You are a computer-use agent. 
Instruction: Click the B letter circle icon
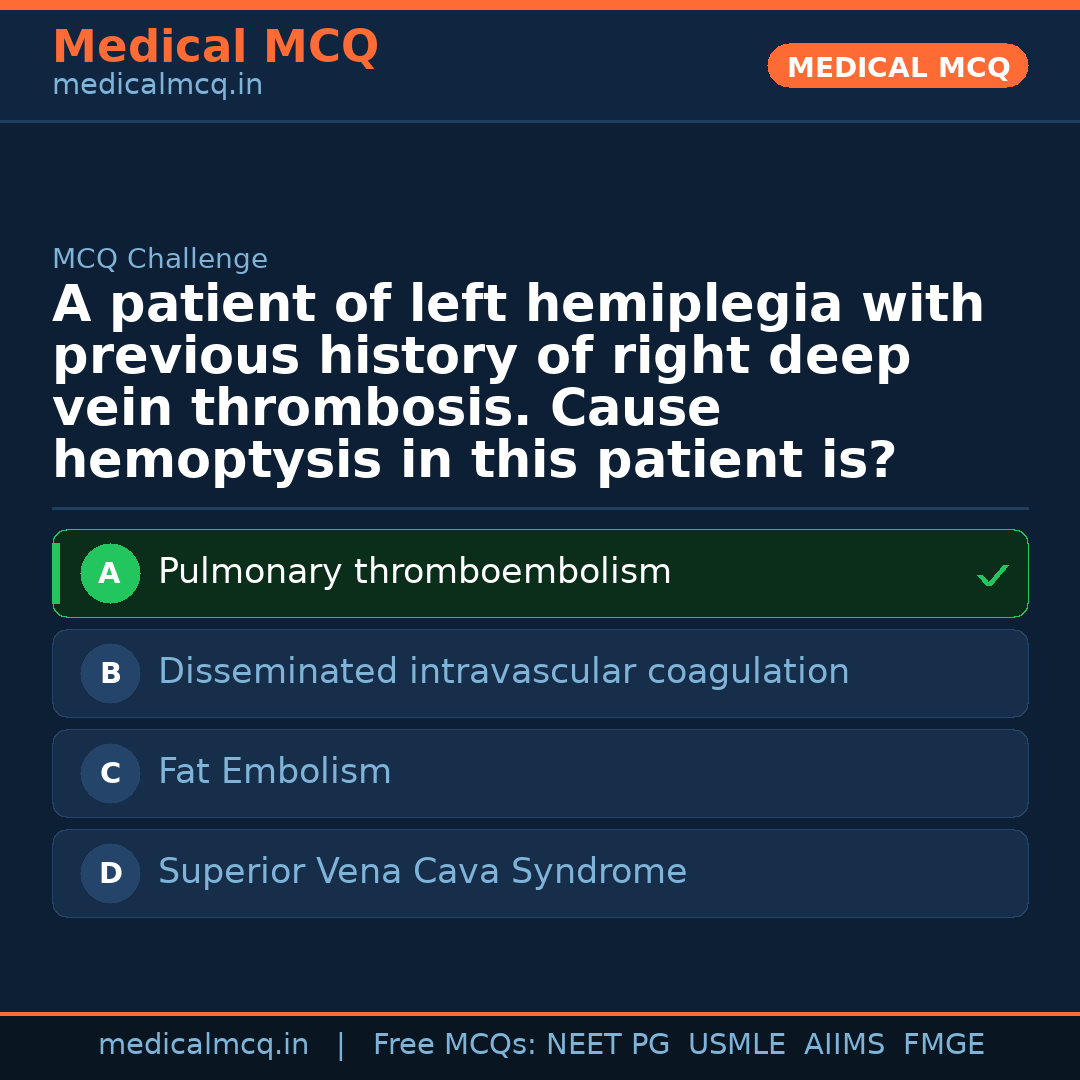pyautogui.click(x=110, y=674)
